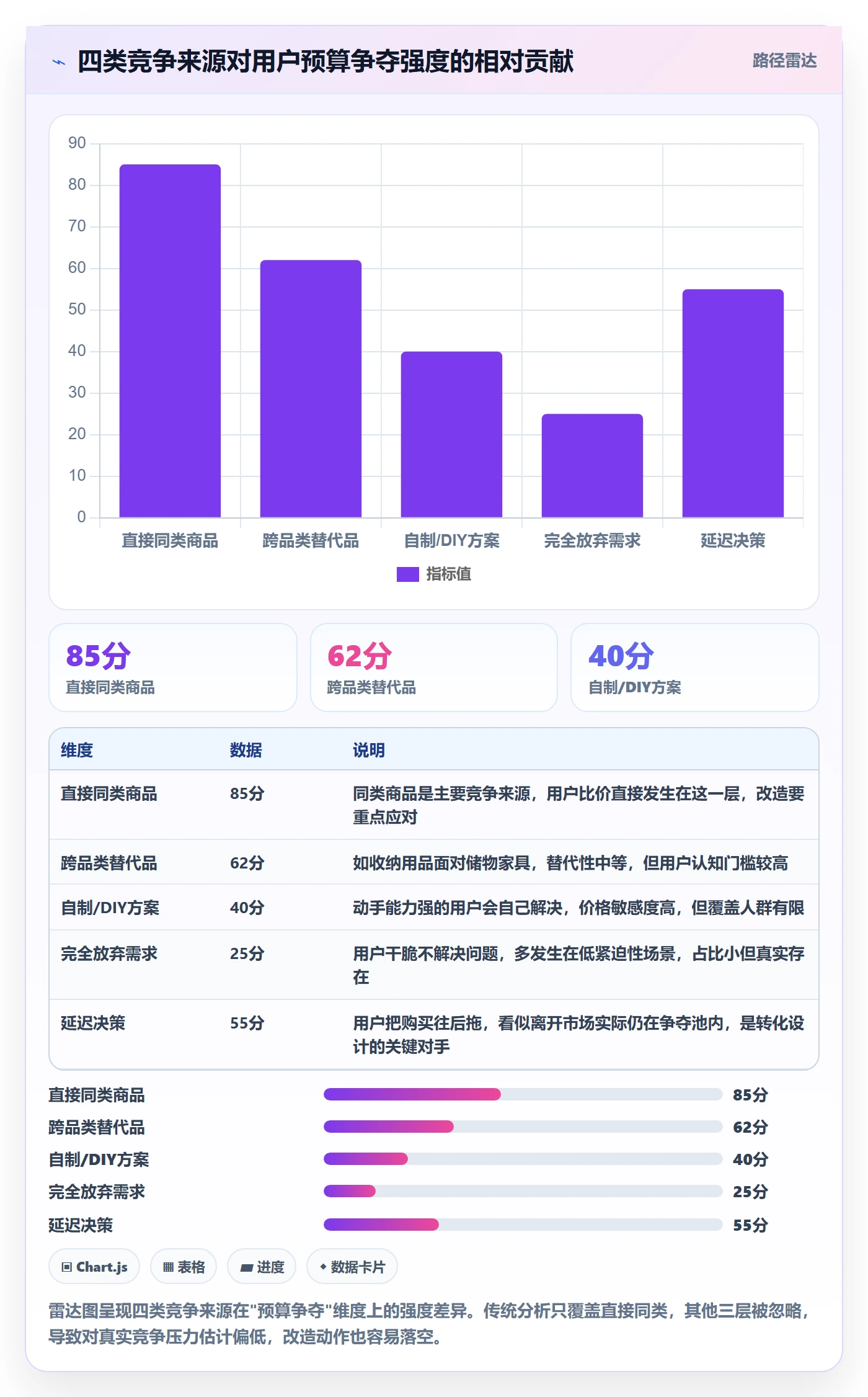The width and height of the screenshot is (868, 1397).
Task: Click the 延迟决策 progress bar
Action: [523, 1225]
